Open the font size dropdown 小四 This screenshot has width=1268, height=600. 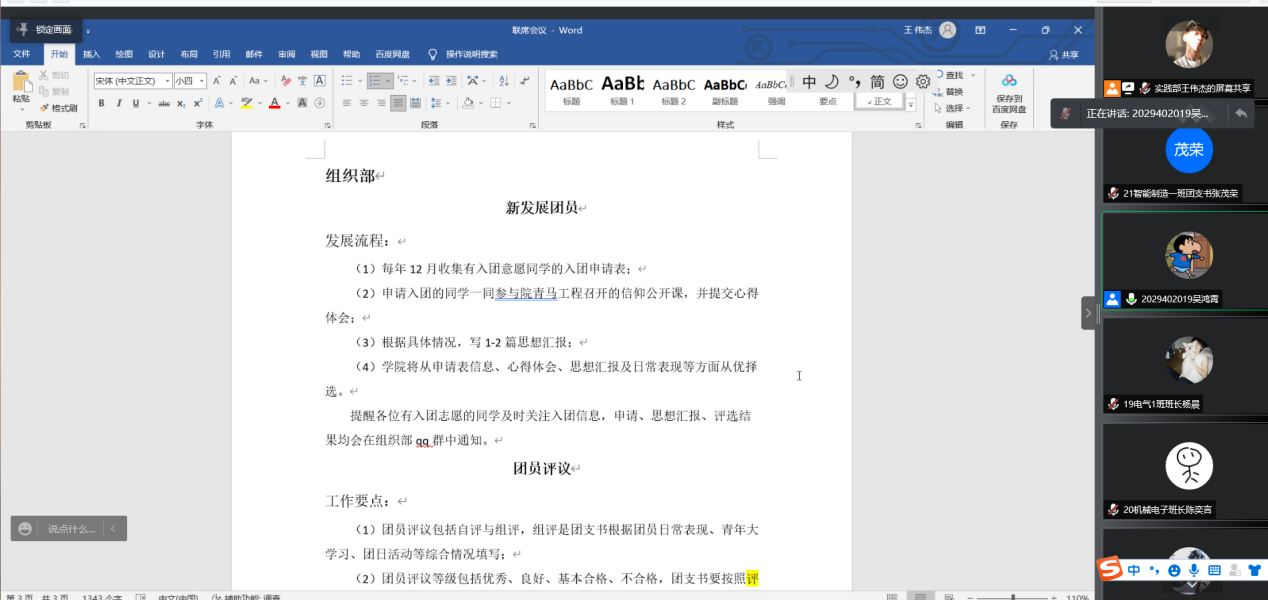189,81
